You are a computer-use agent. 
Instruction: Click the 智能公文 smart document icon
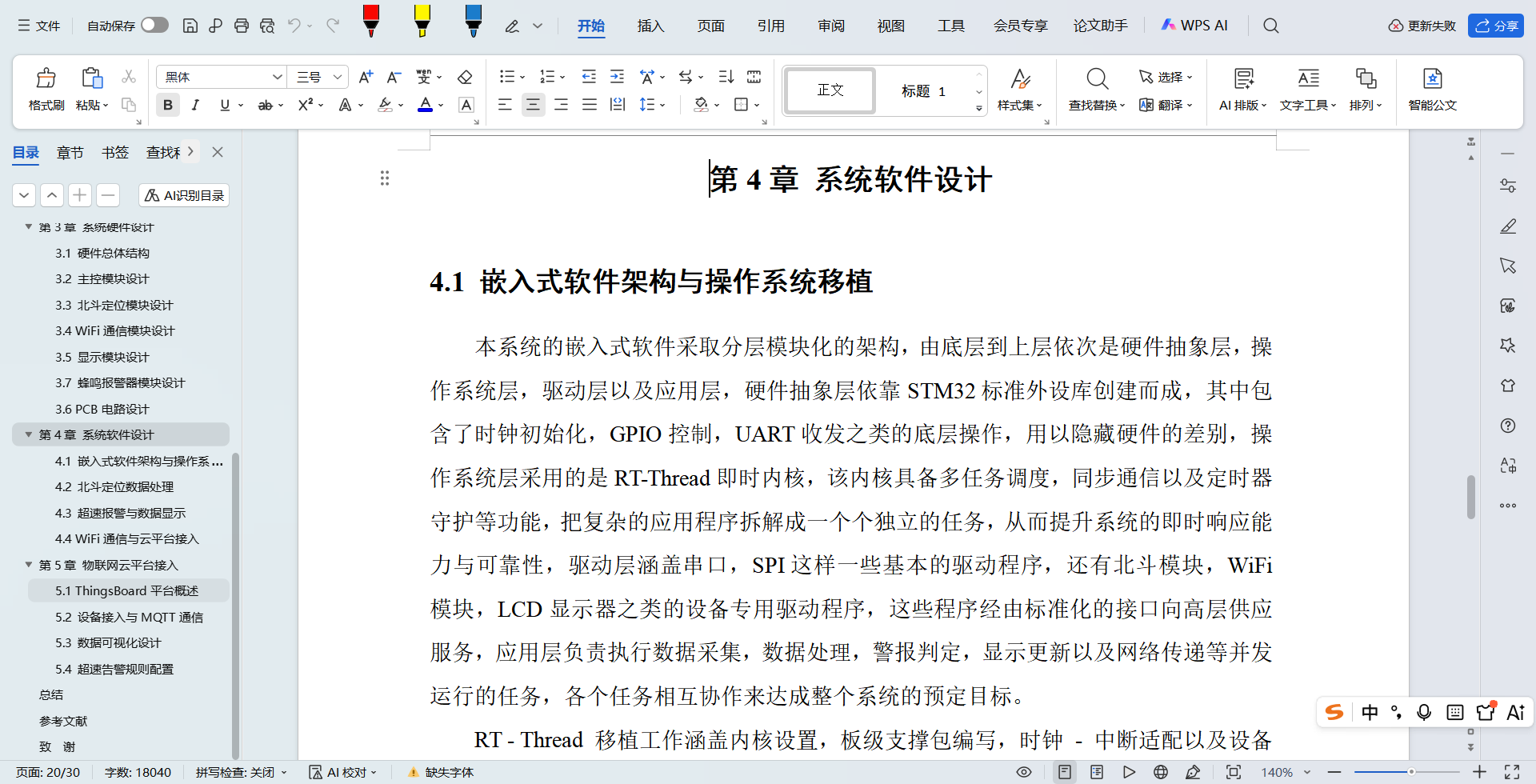[1433, 78]
